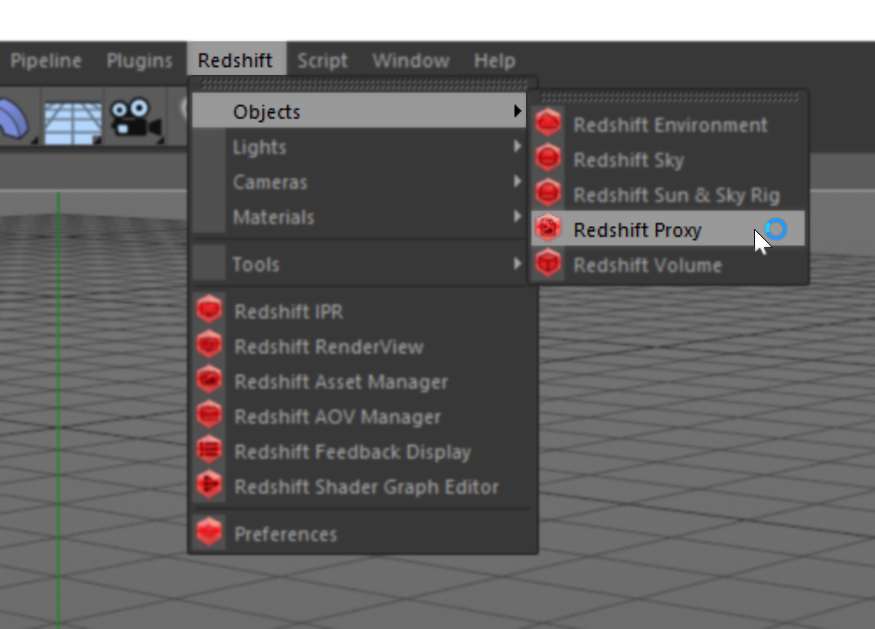Screen dimensions: 875x629
Task: Click the camera object toolbar icon
Action: (136, 118)
